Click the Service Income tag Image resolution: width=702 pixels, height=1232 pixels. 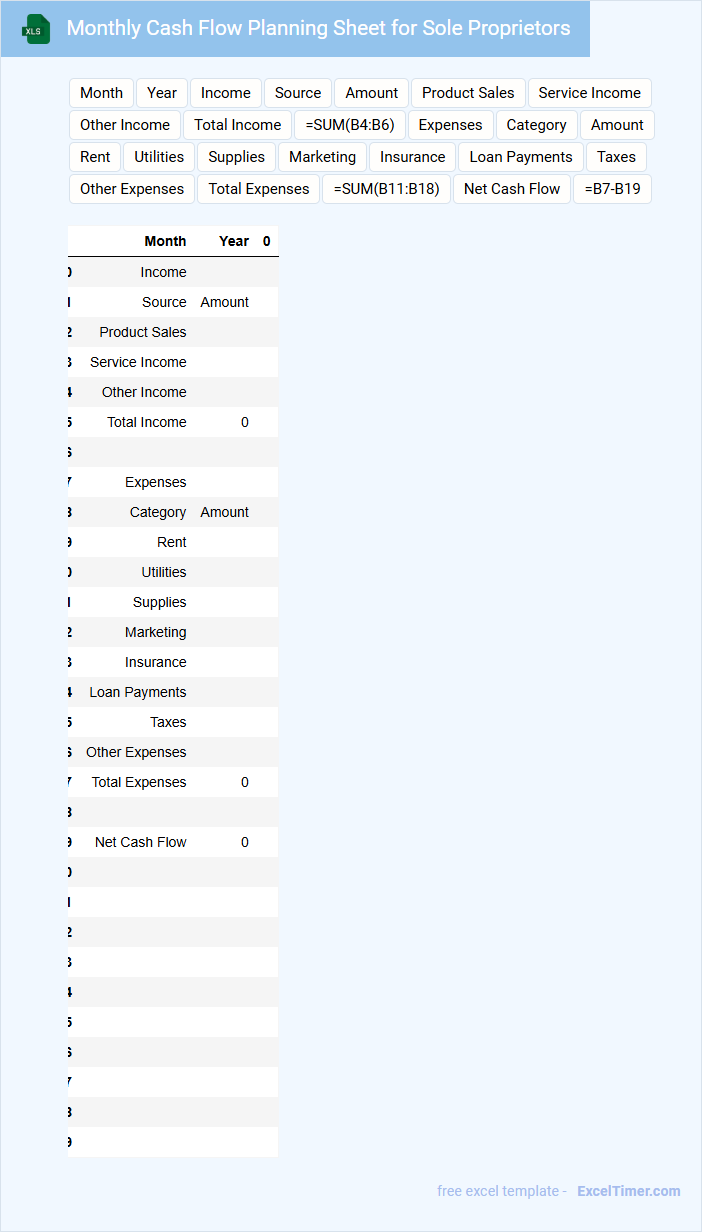(589, 93)
